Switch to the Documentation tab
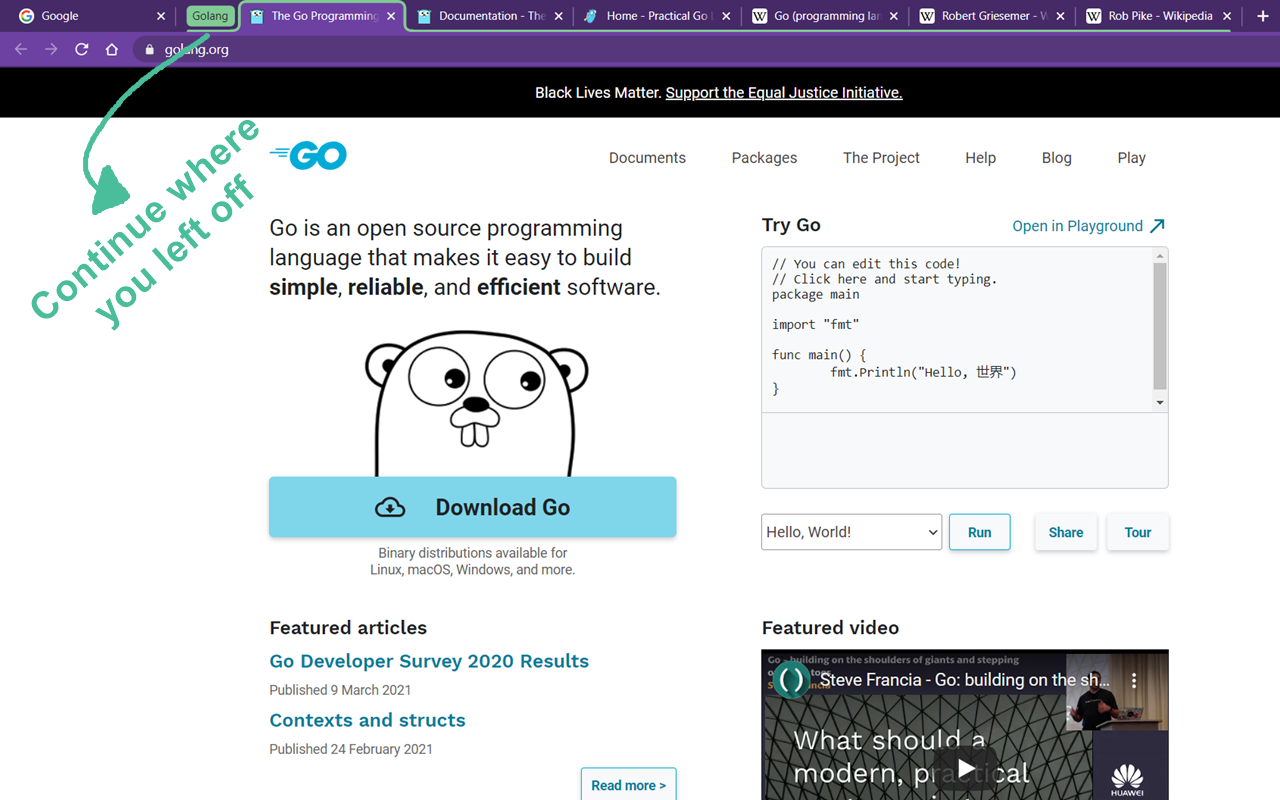1280x800 pixels. tap(490, 16)
